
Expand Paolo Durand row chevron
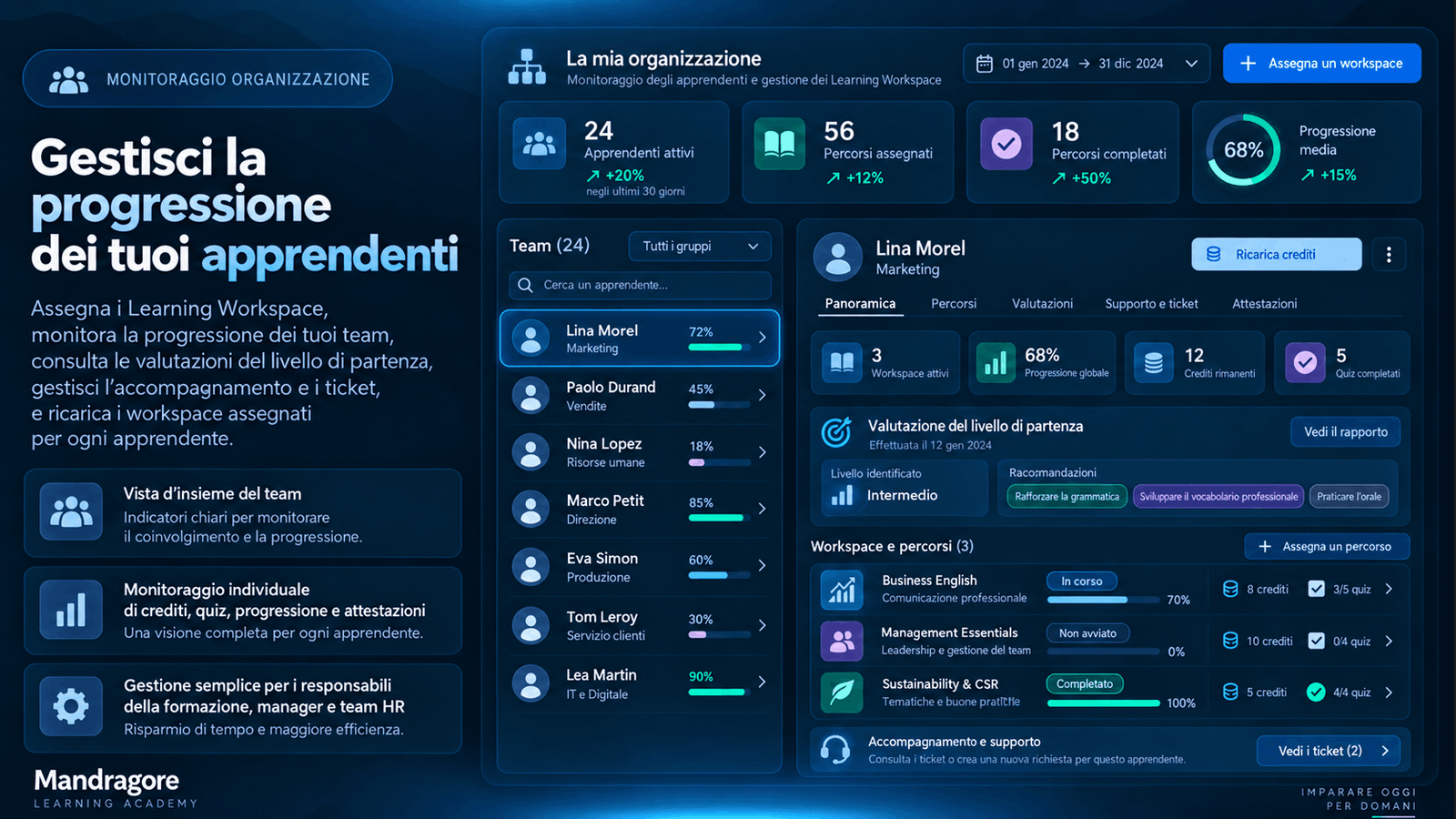click(x=763, y=395)
